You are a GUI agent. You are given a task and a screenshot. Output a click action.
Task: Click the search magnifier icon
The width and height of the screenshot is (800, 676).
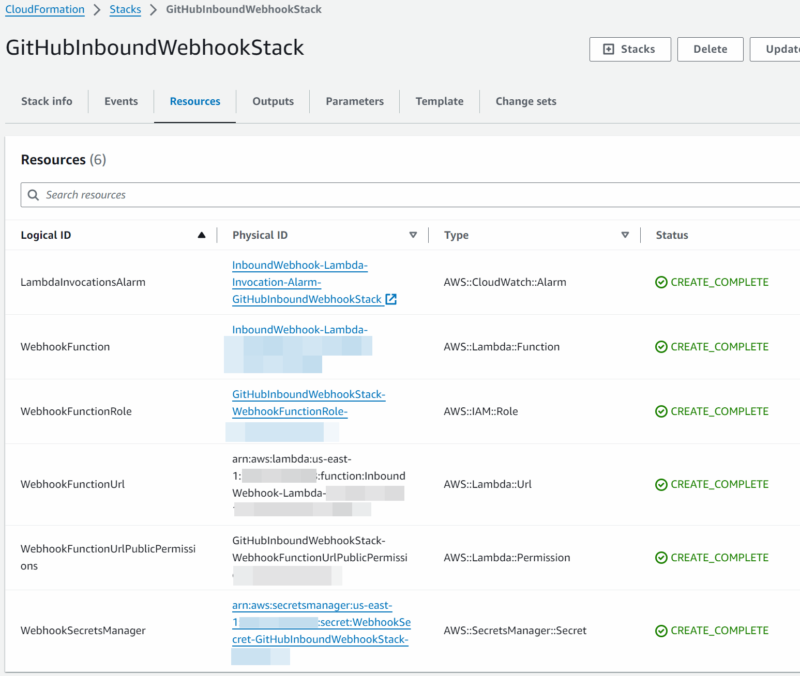coord(33,195)
